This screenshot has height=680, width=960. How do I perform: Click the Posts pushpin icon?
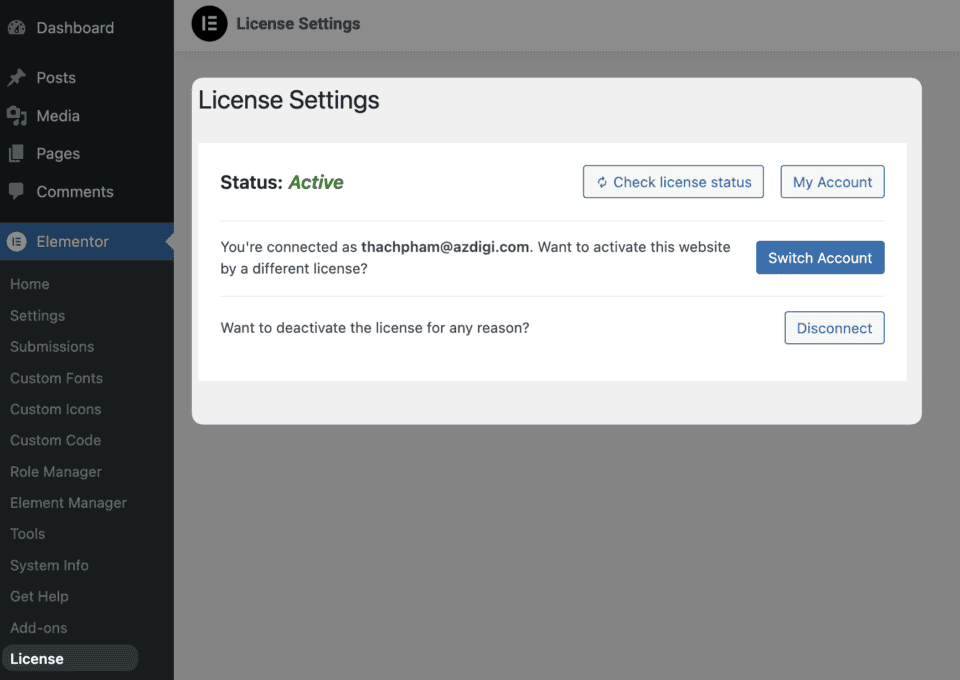click(16, 78)
